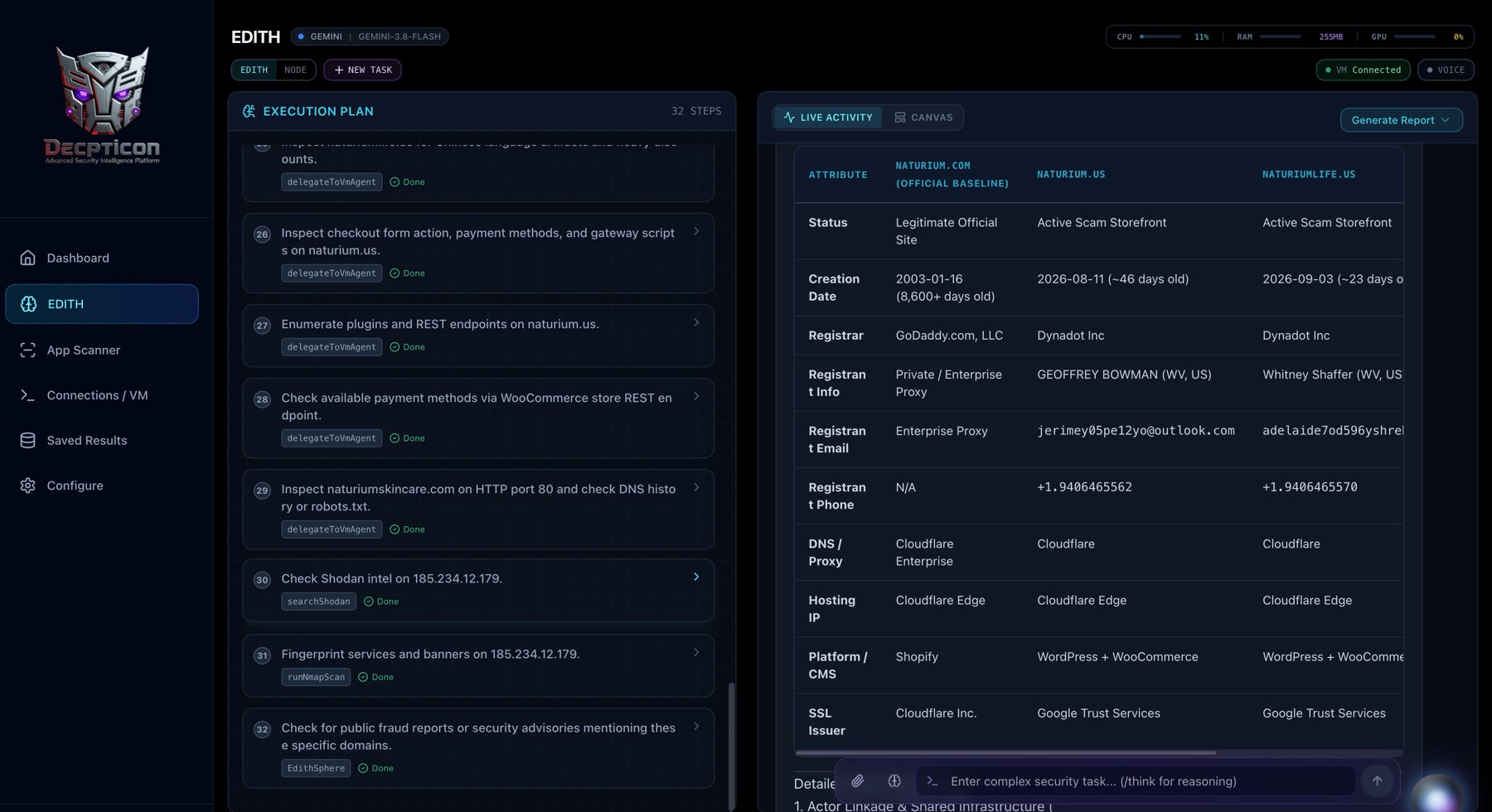Expand step 26 checkout form inspection
Image resolution: width=1492 pixels, height=812 pixels.
[x=696, y=231]
